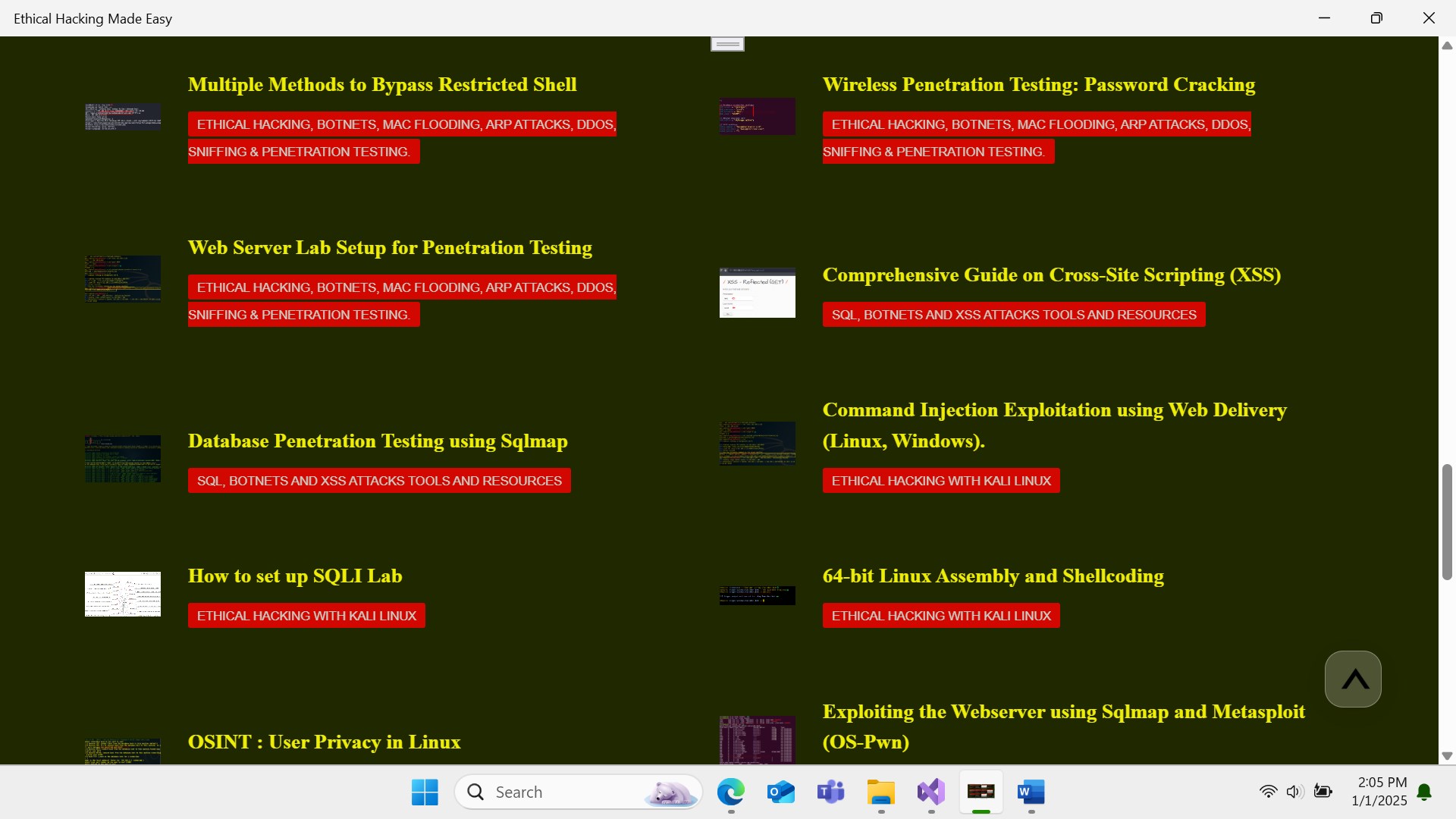
Task: Open Microsoft Edge from taskbar
Action: click(730, 792)
